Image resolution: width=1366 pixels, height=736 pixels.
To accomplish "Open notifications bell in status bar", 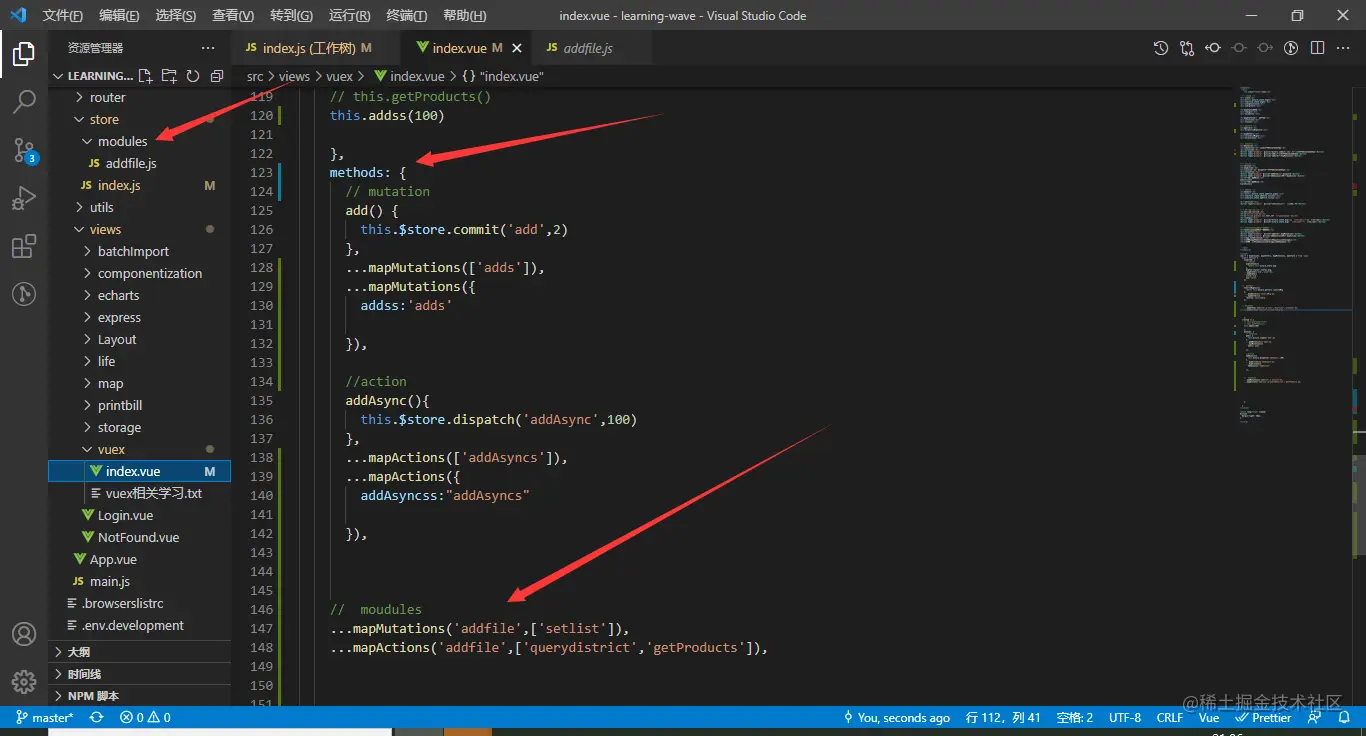I will tap(1344, 717).
